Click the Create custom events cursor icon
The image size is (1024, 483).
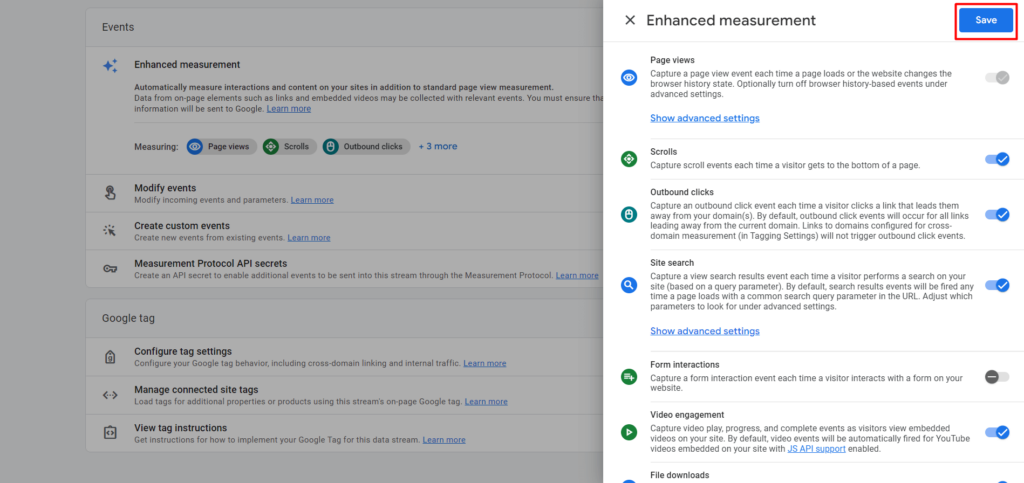[x=110, y=230]
